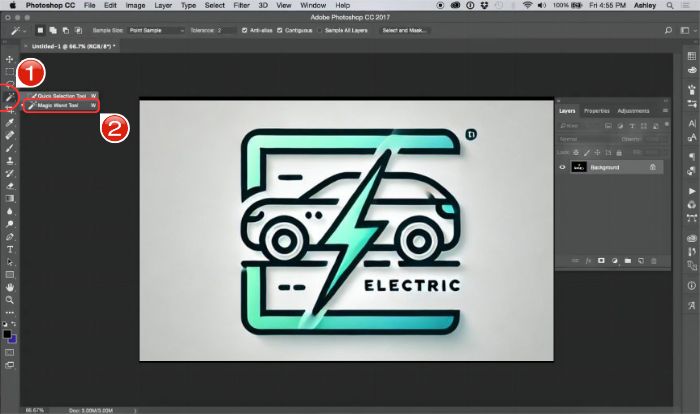Viewport: 700px width, 414px height.
Task: Switch to the Properties tab
Action: 596,111
